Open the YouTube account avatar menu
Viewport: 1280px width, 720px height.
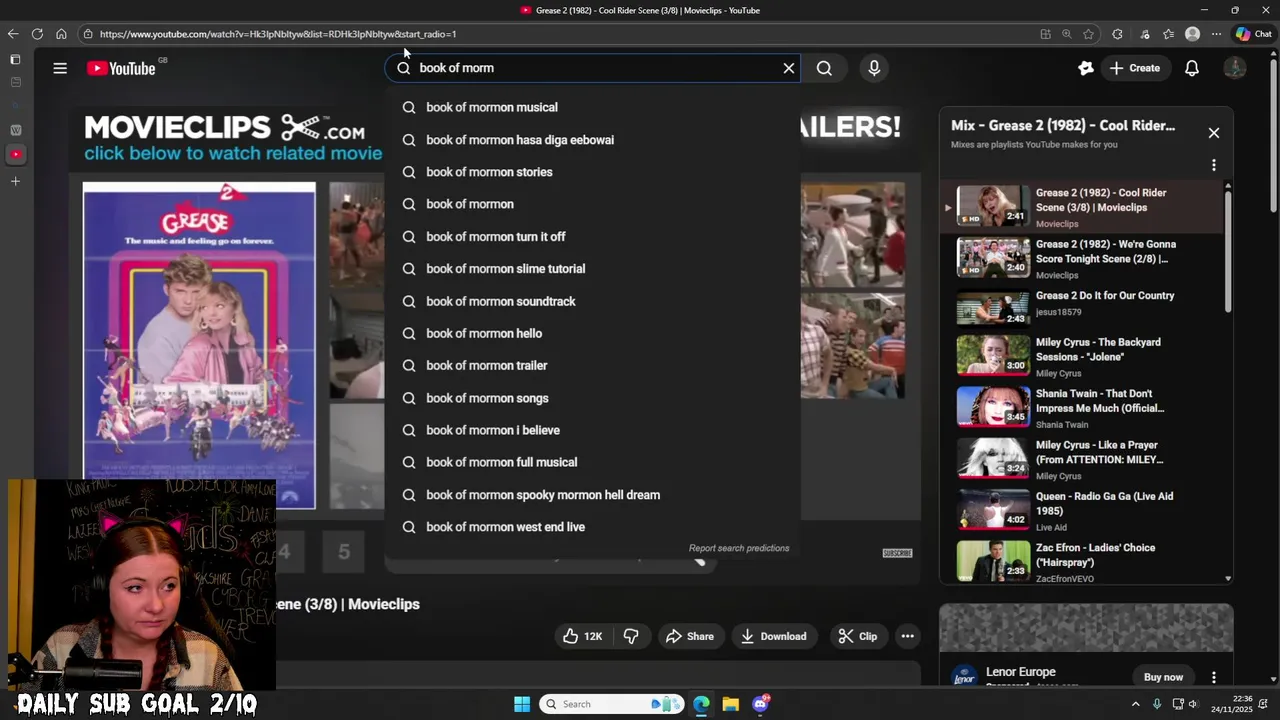(1235, 68)
